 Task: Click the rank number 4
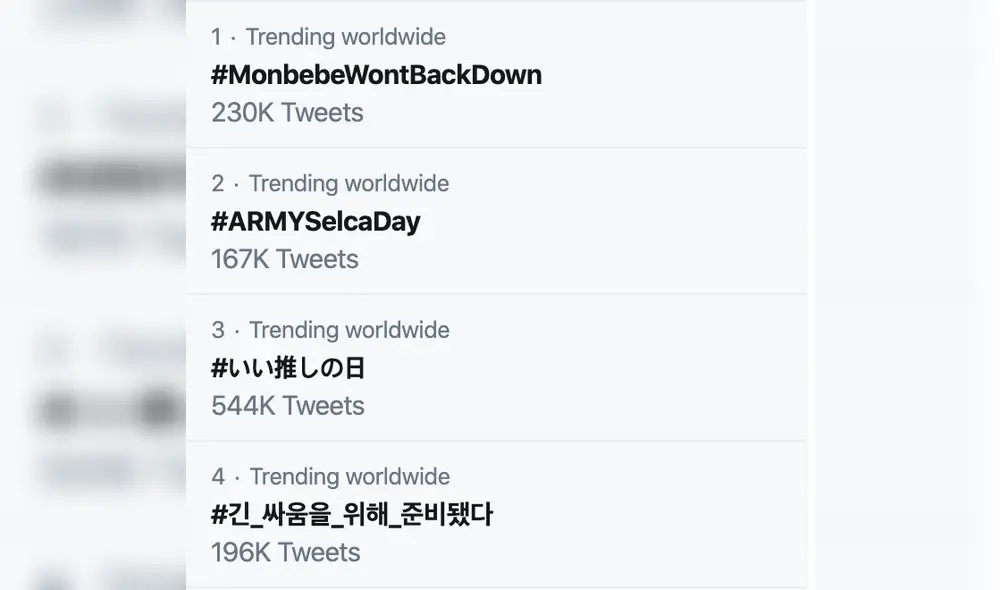tap(218, 477)
